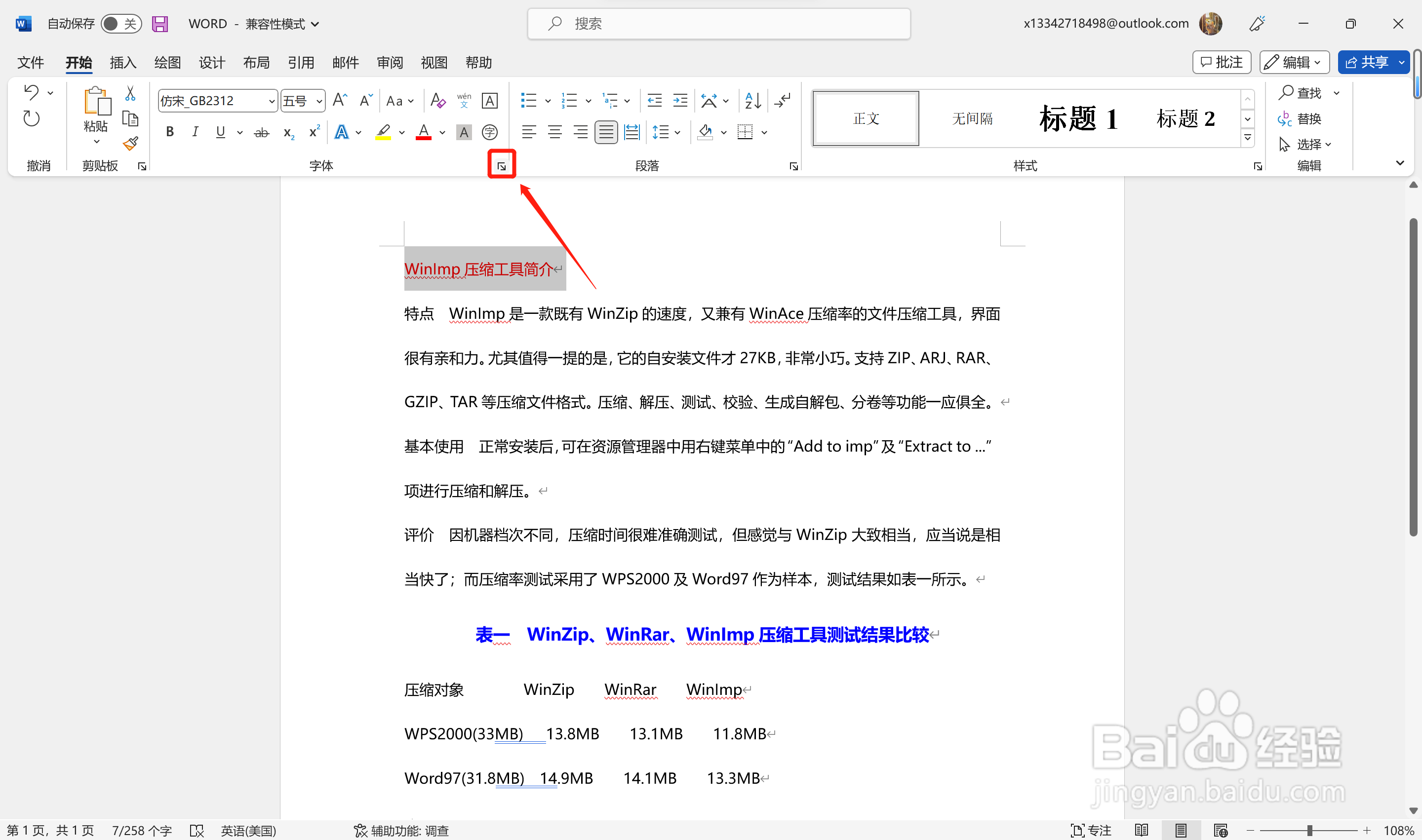Viewport: 1422px width, 840px height.
Task: Open the 插入 ribbon tab
Action: (123, 62)
